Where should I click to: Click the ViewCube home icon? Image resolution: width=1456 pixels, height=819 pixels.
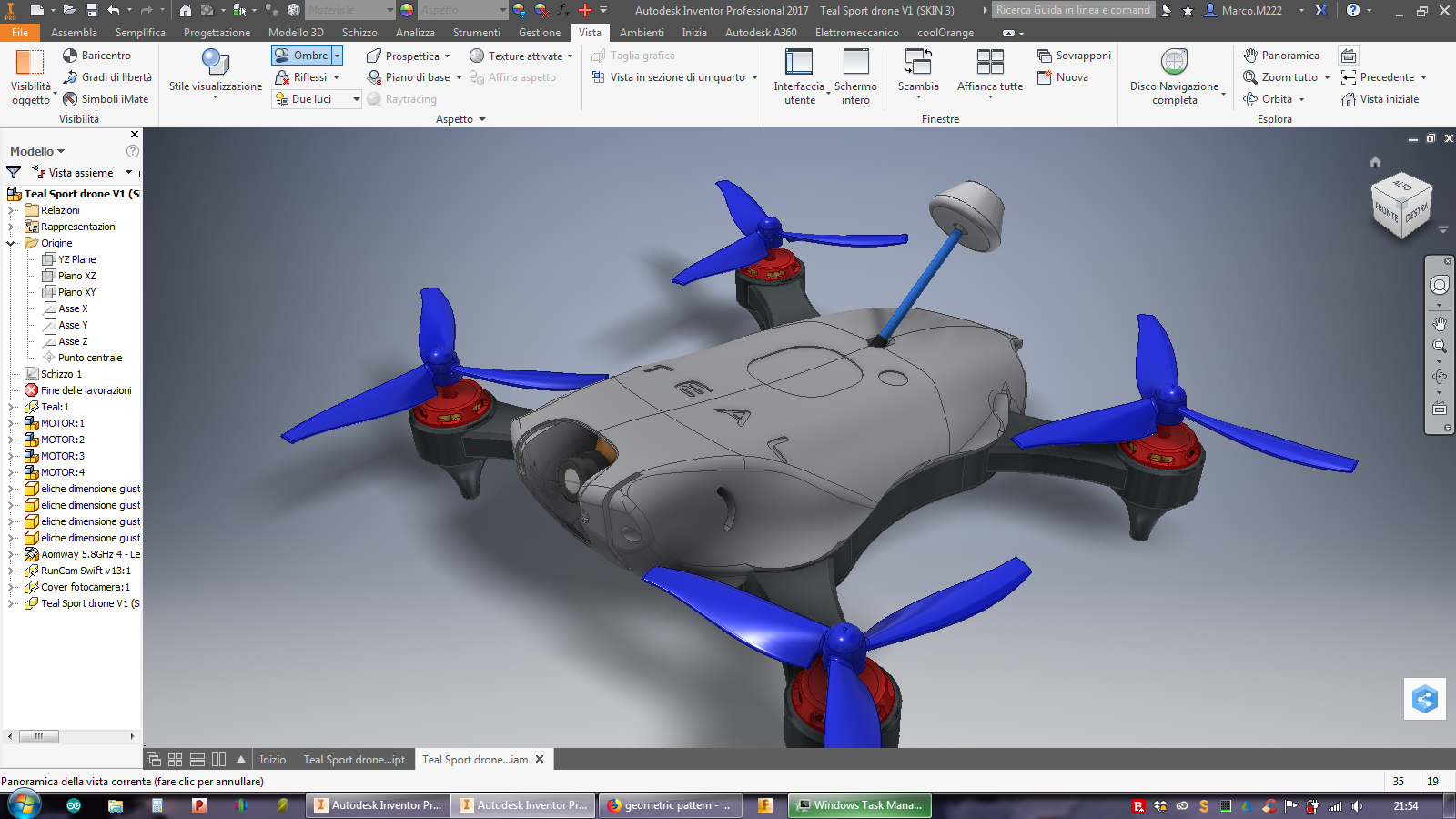click(1375, 162)
